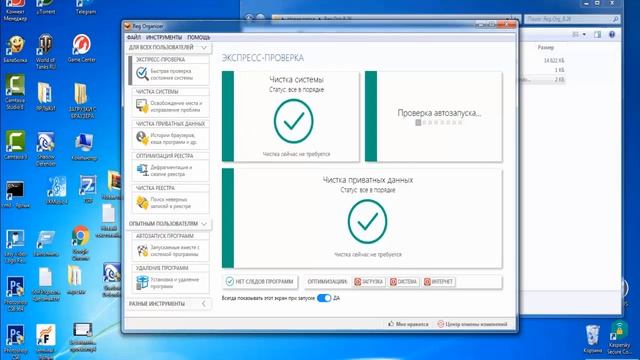Click the Чистка приватных данных checkmark circle

click(x=367, y=222)
